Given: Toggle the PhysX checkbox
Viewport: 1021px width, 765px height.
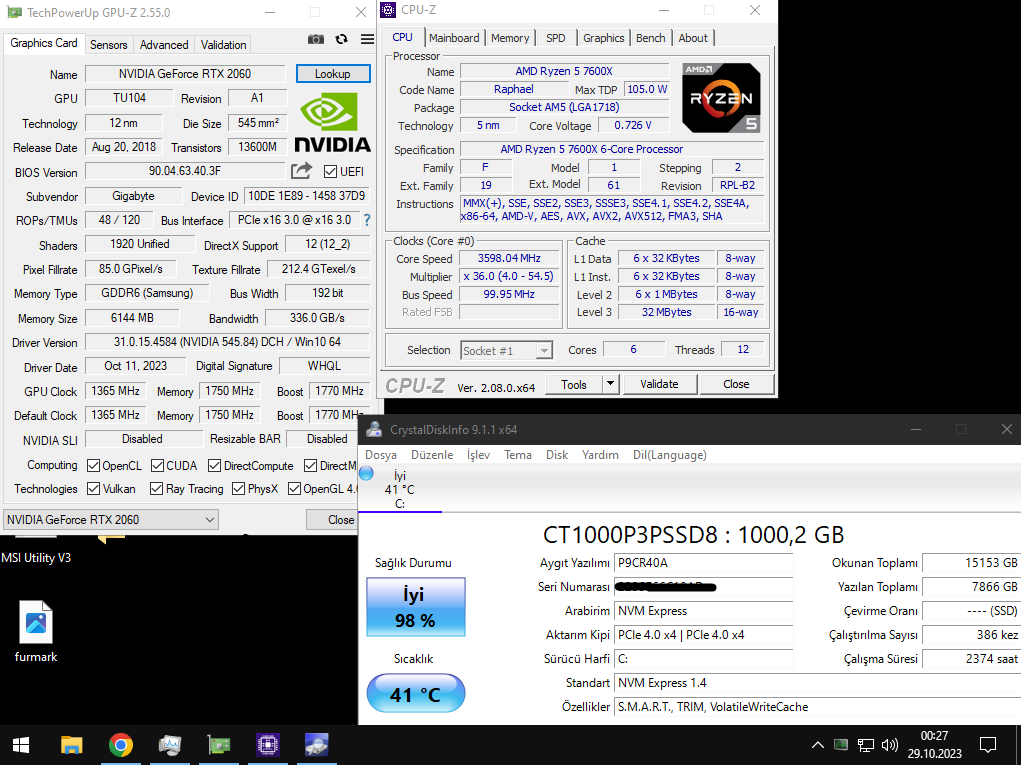Looking at the screenshot, I should 238,488.
